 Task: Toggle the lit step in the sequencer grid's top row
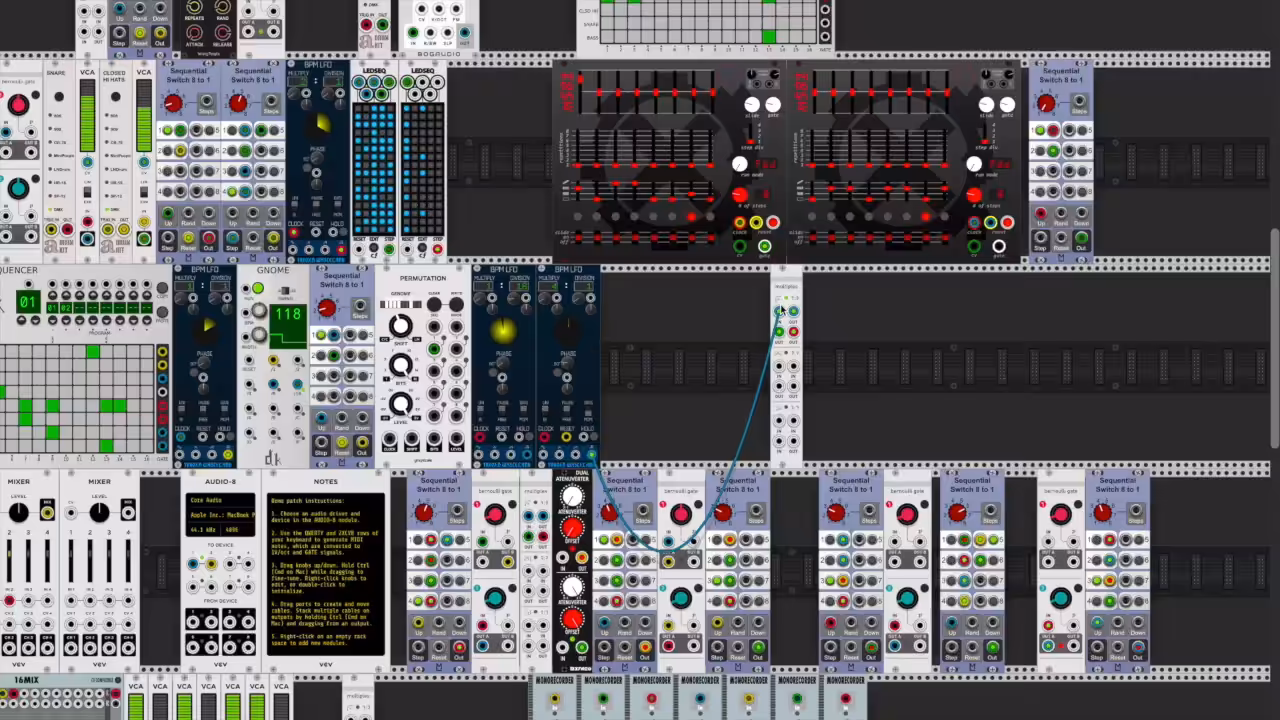pyautogui.click(x=92, y=352)
